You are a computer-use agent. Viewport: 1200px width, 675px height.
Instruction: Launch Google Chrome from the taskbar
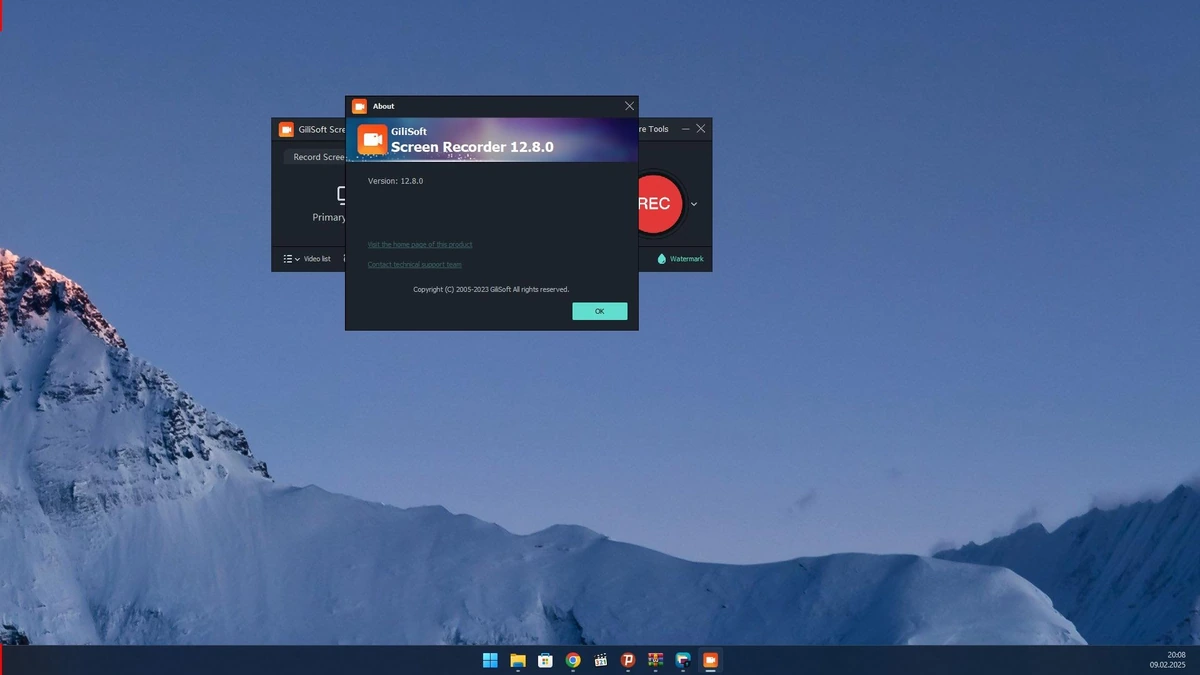573,660
